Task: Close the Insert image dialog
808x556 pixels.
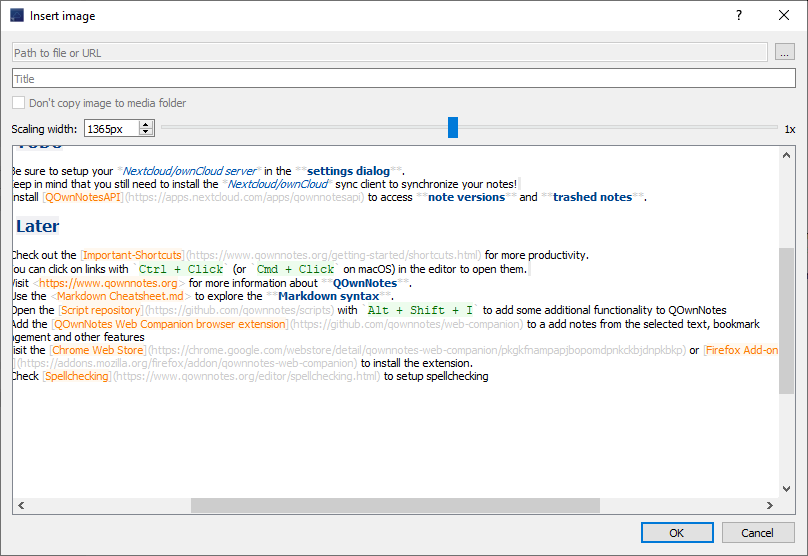Action: 784,15
